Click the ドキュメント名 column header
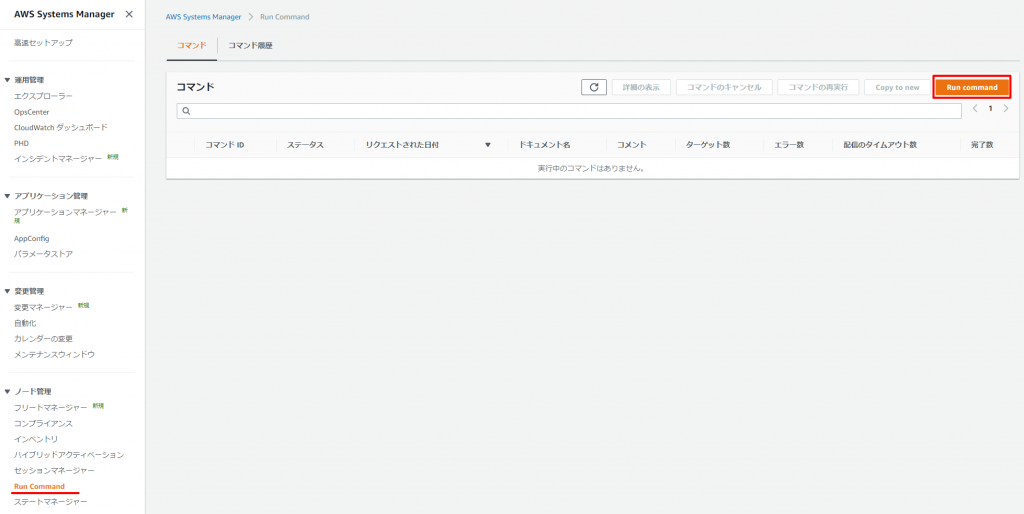The width and height of the screenshot is (1024, 514). [545, 145]
